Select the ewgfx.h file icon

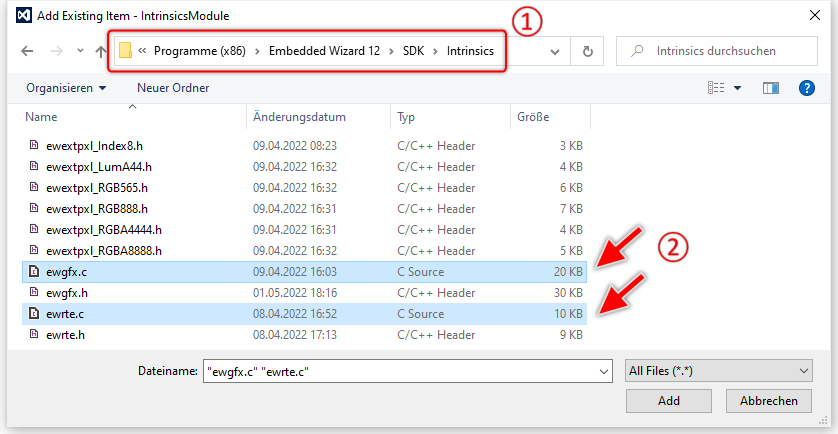pyautogui.click(x=34, y=292)
